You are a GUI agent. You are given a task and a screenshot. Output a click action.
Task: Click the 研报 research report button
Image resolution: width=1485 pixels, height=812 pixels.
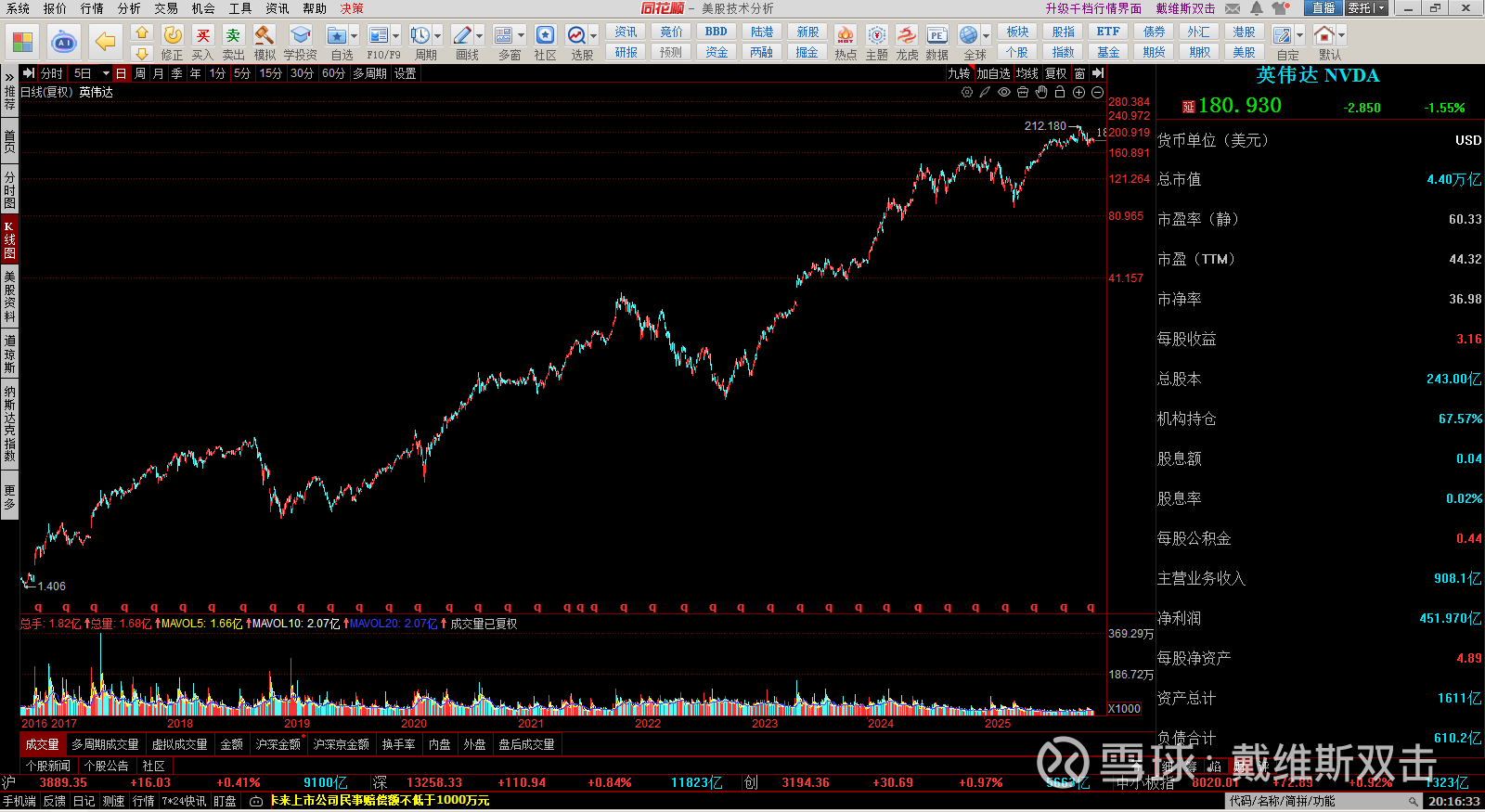[x=626, y=52]
